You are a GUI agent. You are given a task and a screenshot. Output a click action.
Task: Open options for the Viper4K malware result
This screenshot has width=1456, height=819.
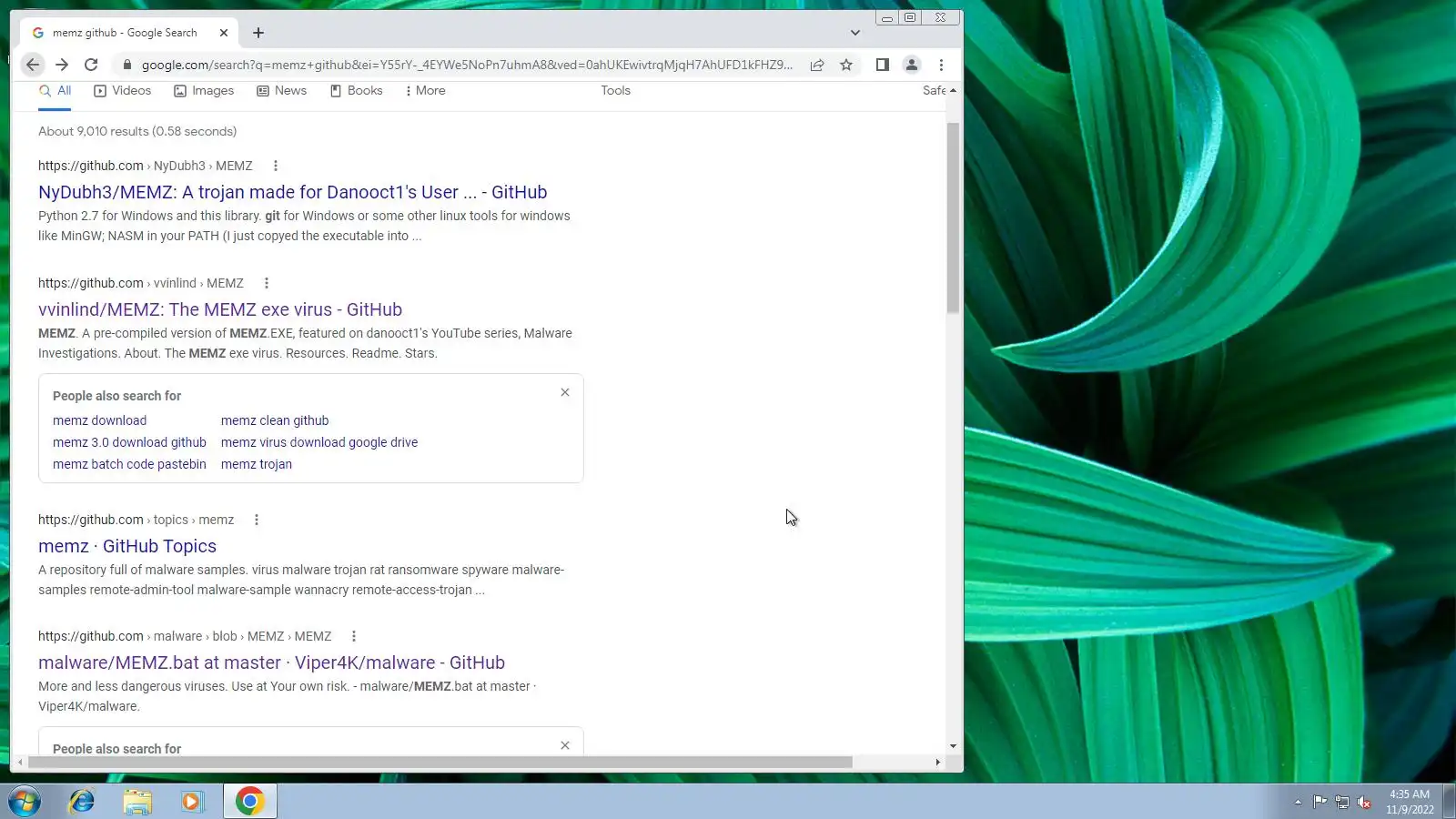354,636
